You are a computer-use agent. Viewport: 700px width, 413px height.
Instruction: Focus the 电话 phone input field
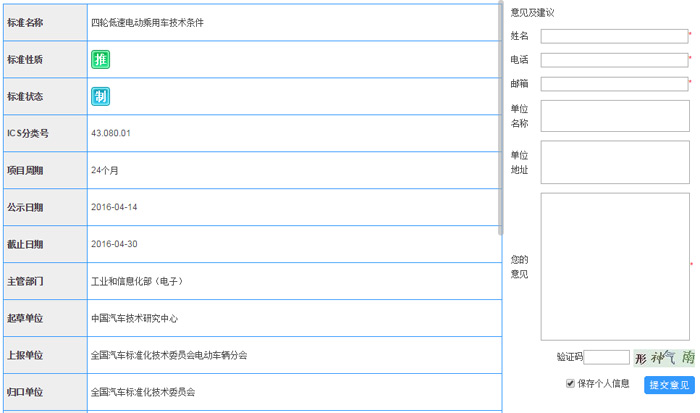tap(614, 60)
